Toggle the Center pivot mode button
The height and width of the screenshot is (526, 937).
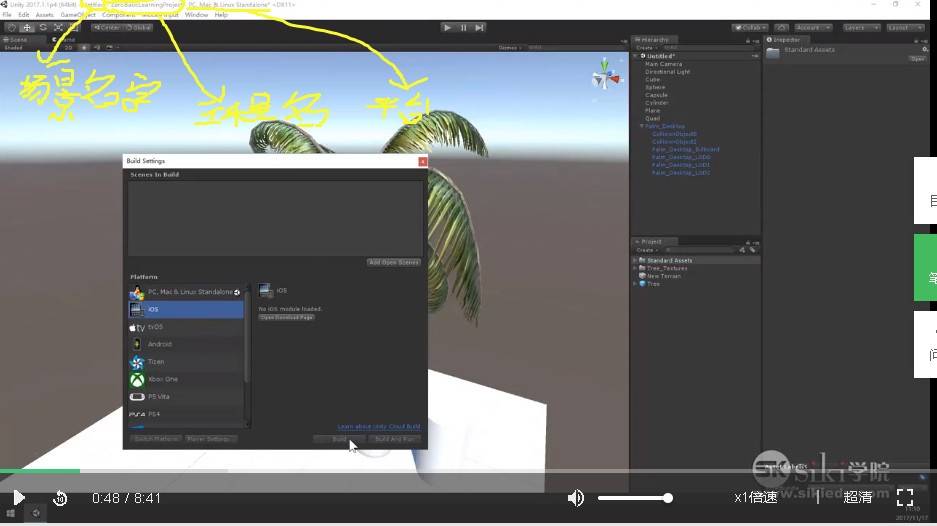(x=107, y=27)
